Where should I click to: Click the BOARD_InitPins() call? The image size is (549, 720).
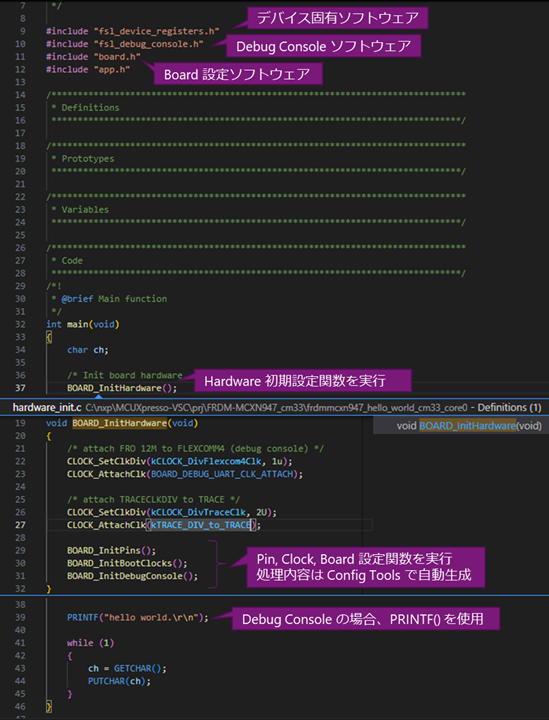tap(112, 551)
